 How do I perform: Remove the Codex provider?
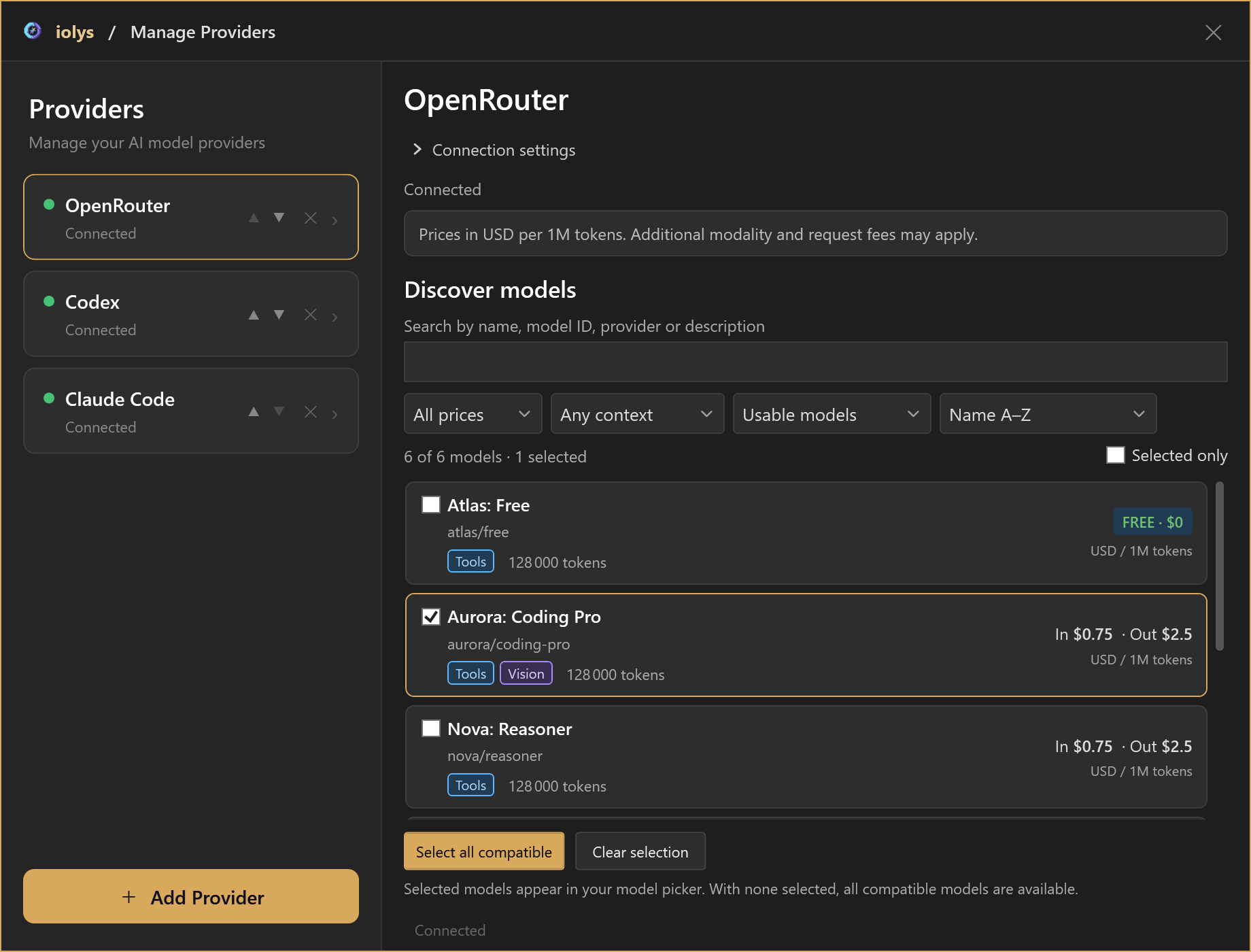click(x=311, y=315)
